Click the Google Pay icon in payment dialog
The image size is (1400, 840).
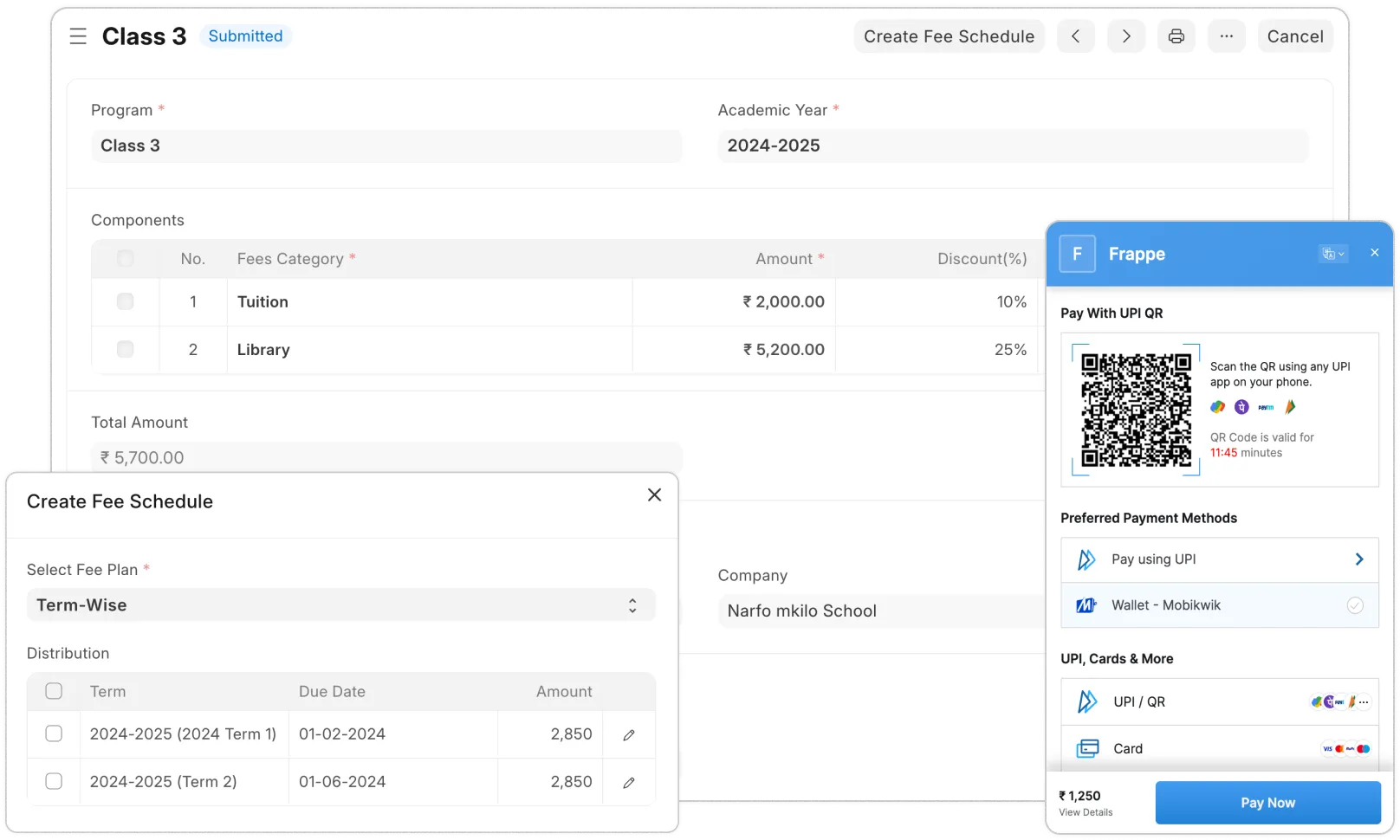[x=1217, y=407]
